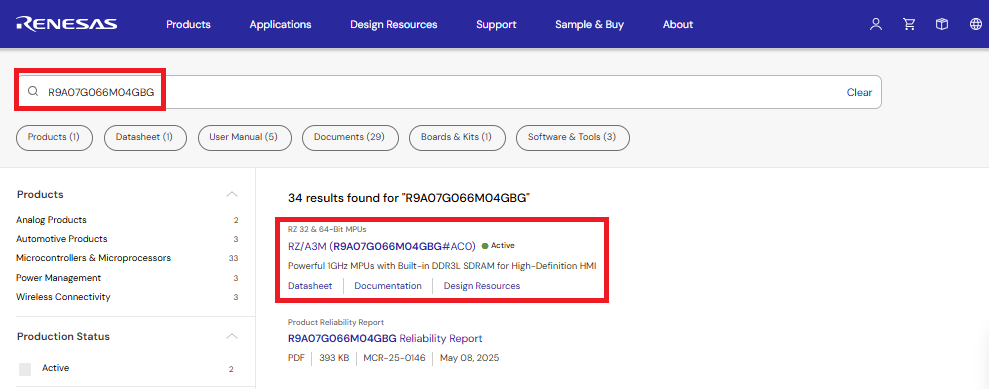Select Microcontrollers & Microprocessors filter
Screen dimensions: 989x389
[x=93, y=258]
